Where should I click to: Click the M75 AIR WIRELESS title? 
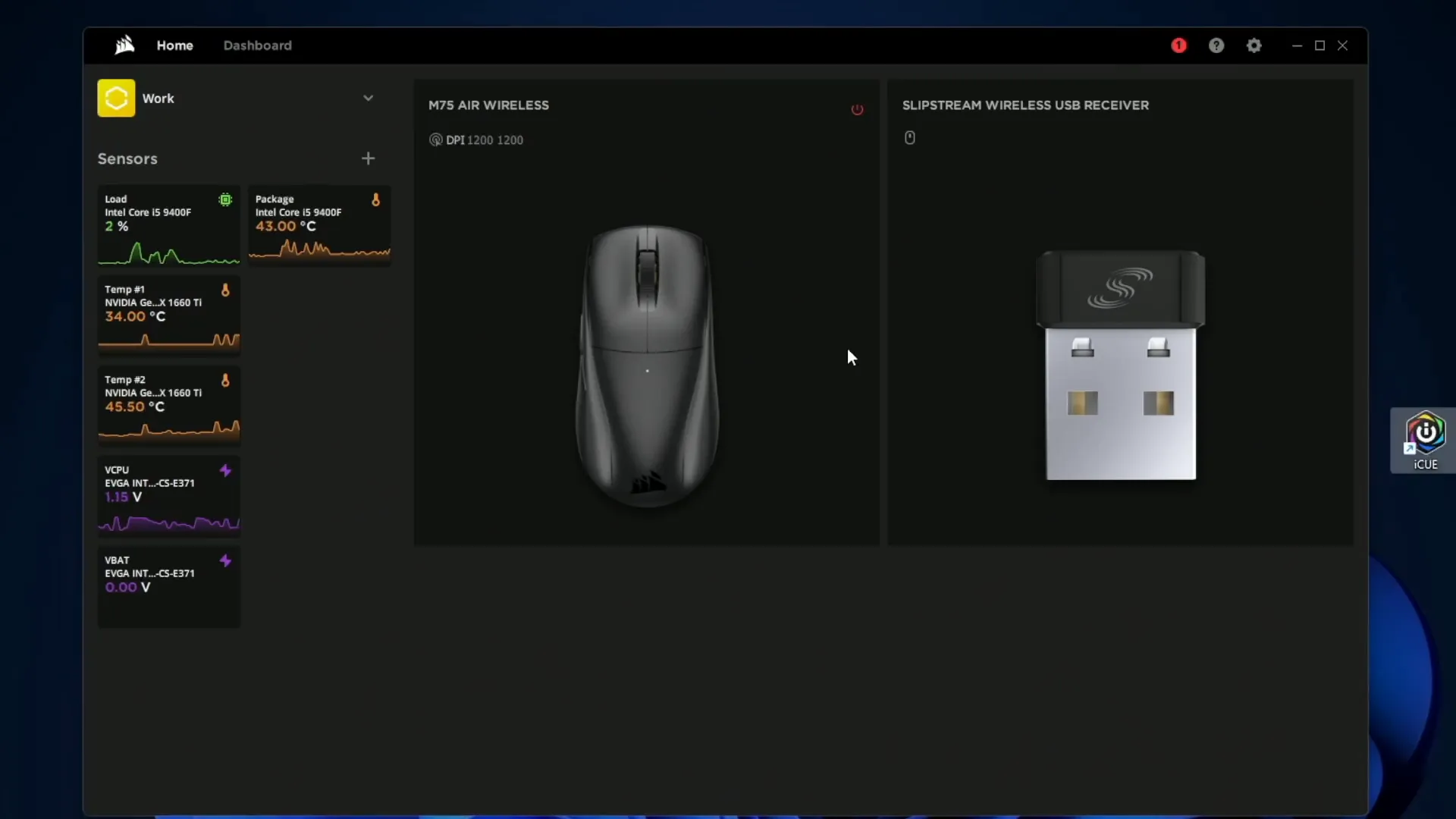(x=488, y=105)
